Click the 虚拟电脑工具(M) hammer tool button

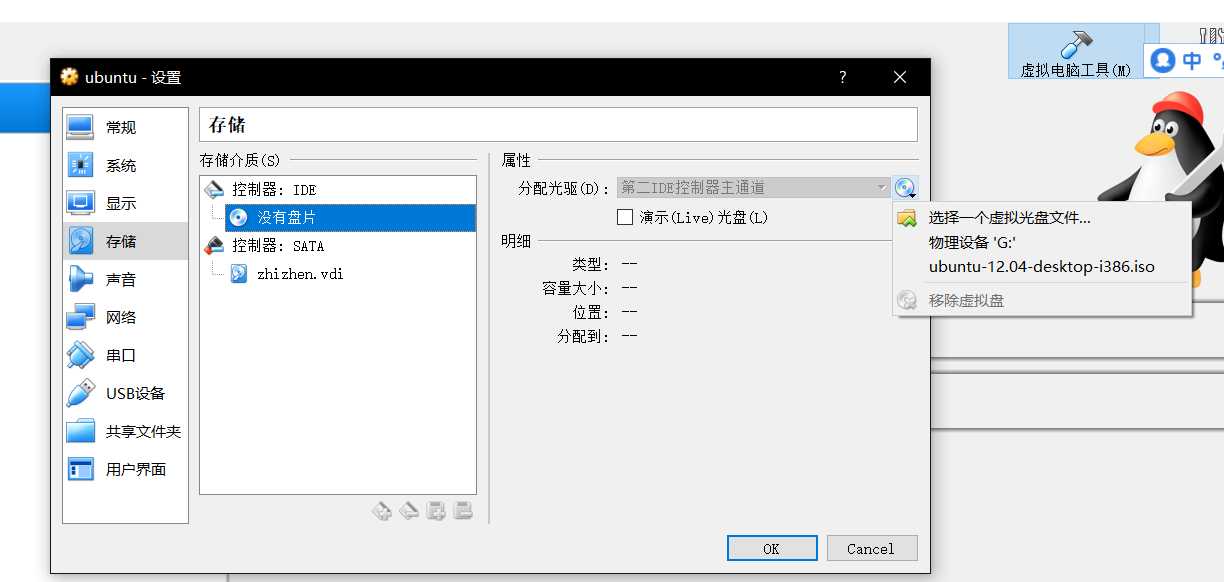(x=1076, y=53)
